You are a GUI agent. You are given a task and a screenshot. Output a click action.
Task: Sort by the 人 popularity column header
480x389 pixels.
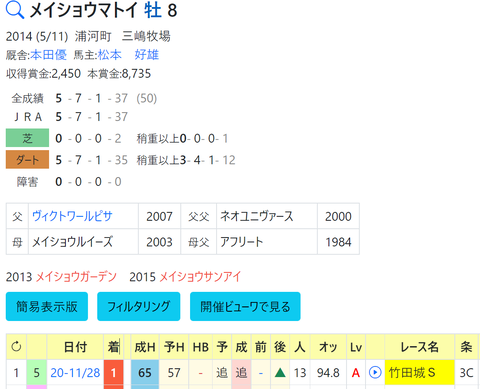[300, 347]
